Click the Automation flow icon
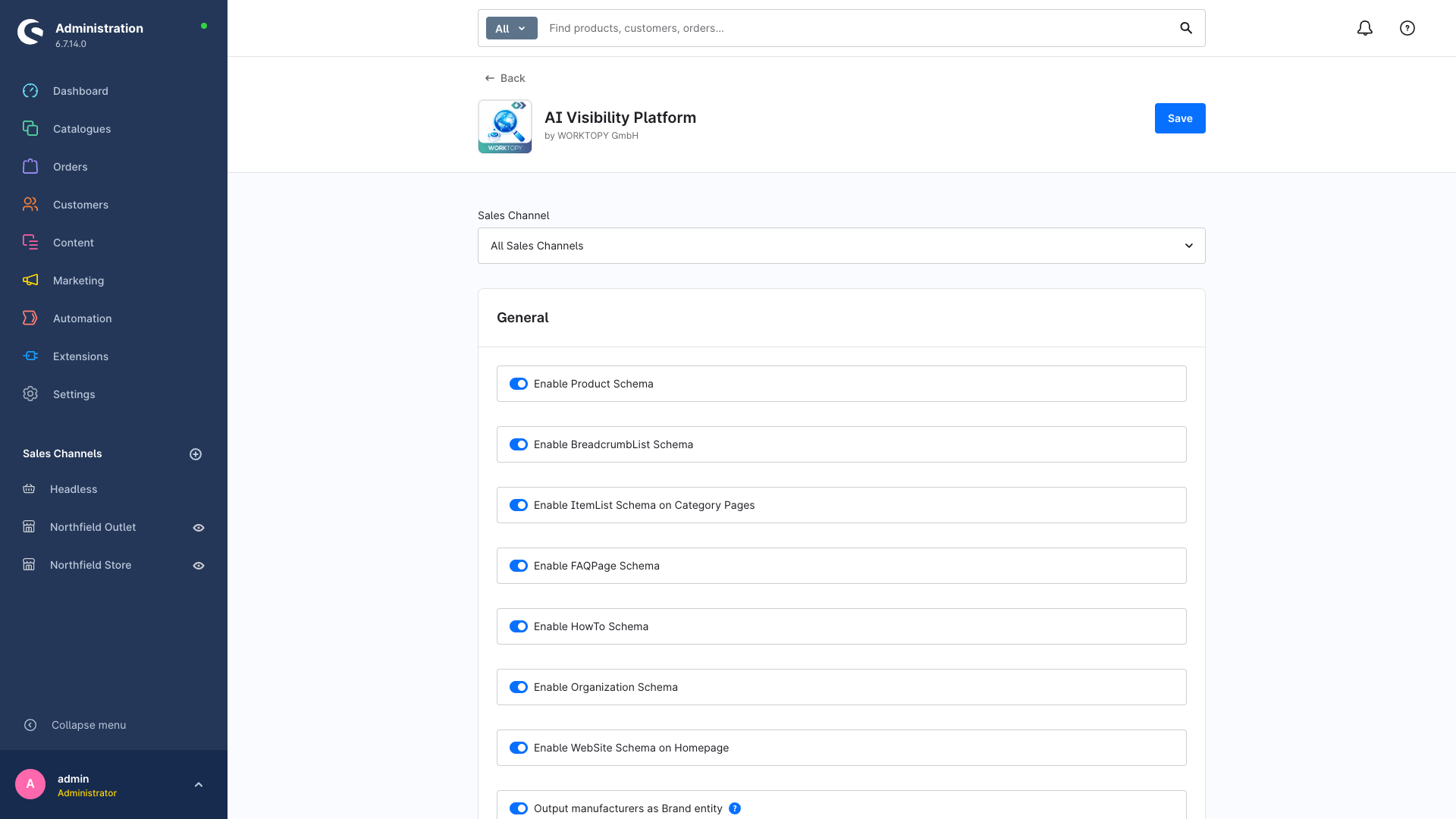Image resolution: width=1456 pixels, height=819 pixels. (30, 318)
